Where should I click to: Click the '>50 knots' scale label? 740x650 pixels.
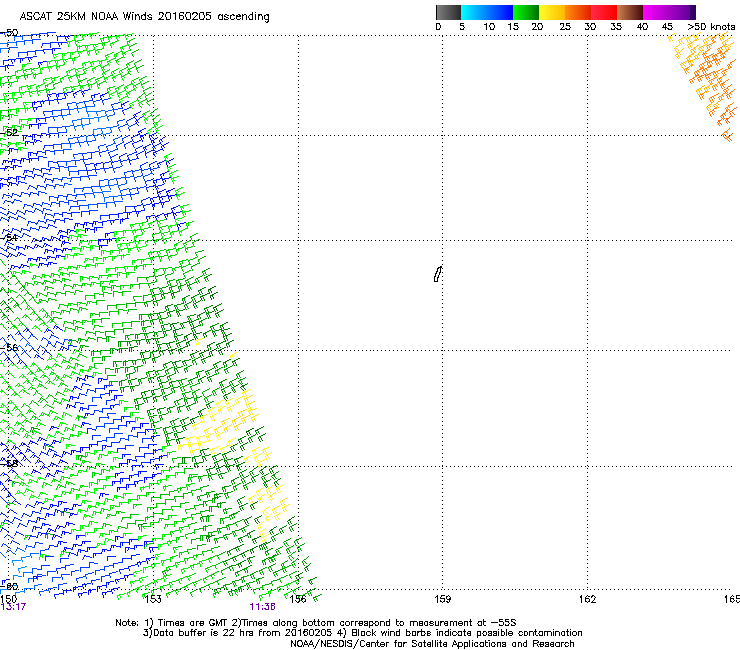pos(711,27)
